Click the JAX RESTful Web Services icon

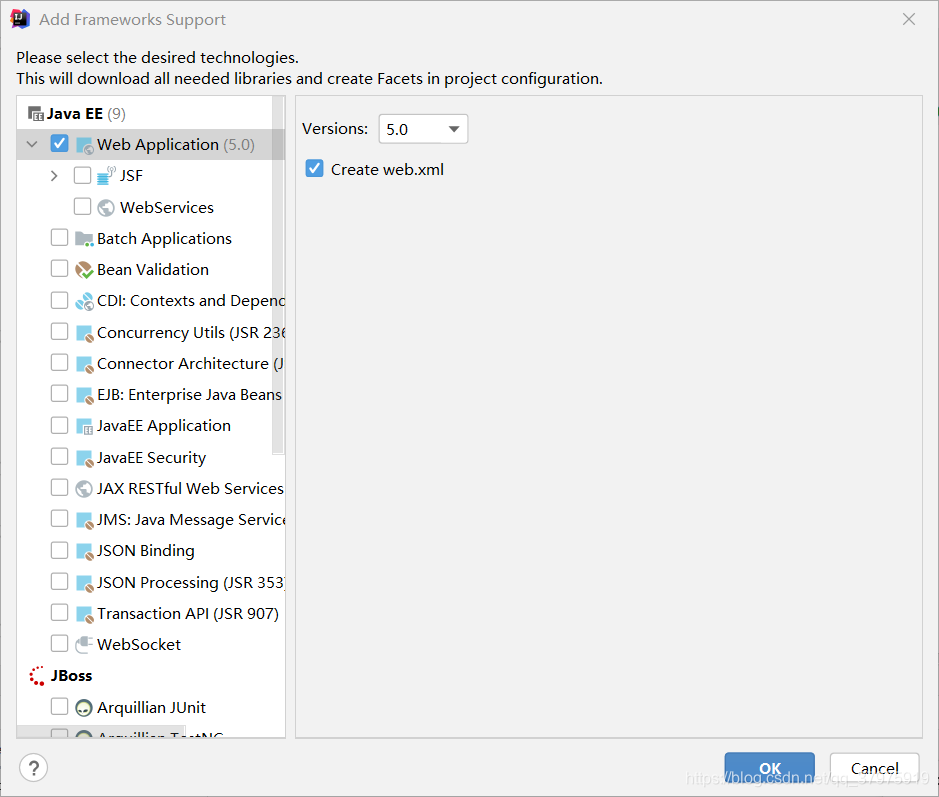coord(83,489)
